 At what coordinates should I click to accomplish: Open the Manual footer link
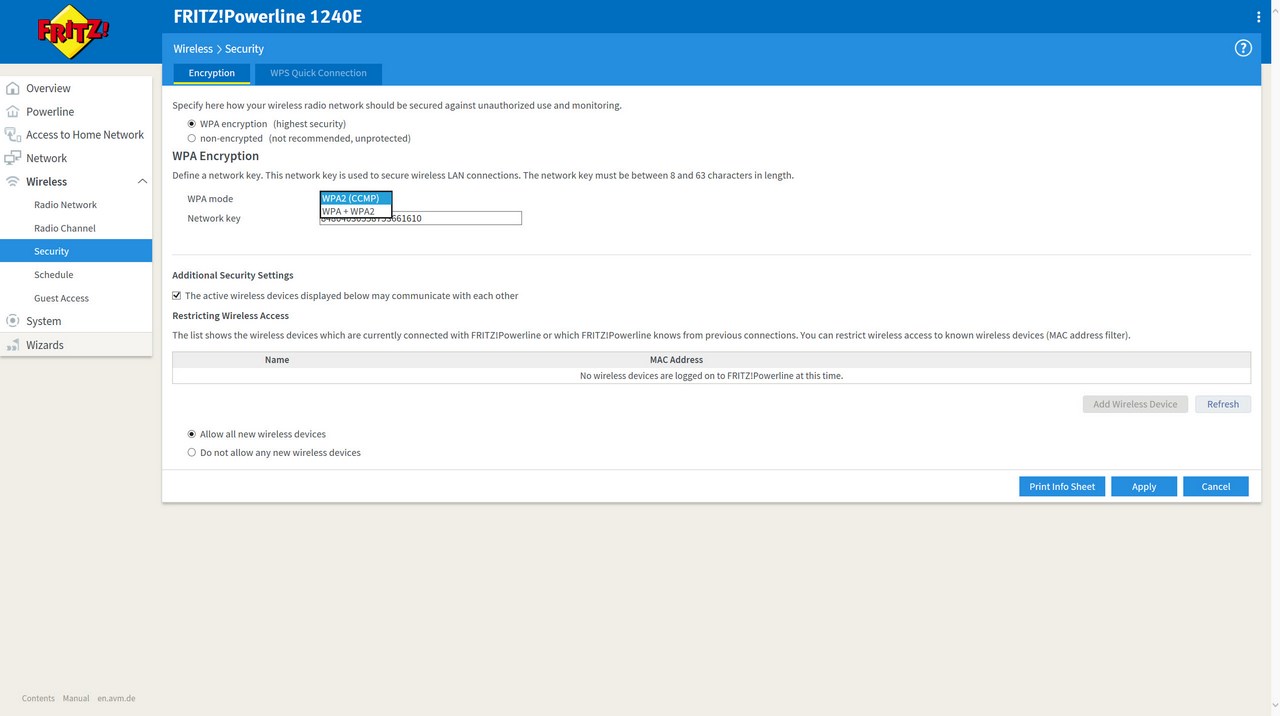pyautogui.click(x=76, y=698)
